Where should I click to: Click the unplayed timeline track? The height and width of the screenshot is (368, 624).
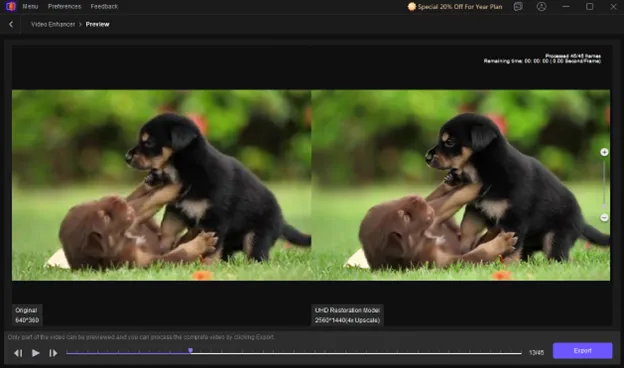click(x=357, y=353)
